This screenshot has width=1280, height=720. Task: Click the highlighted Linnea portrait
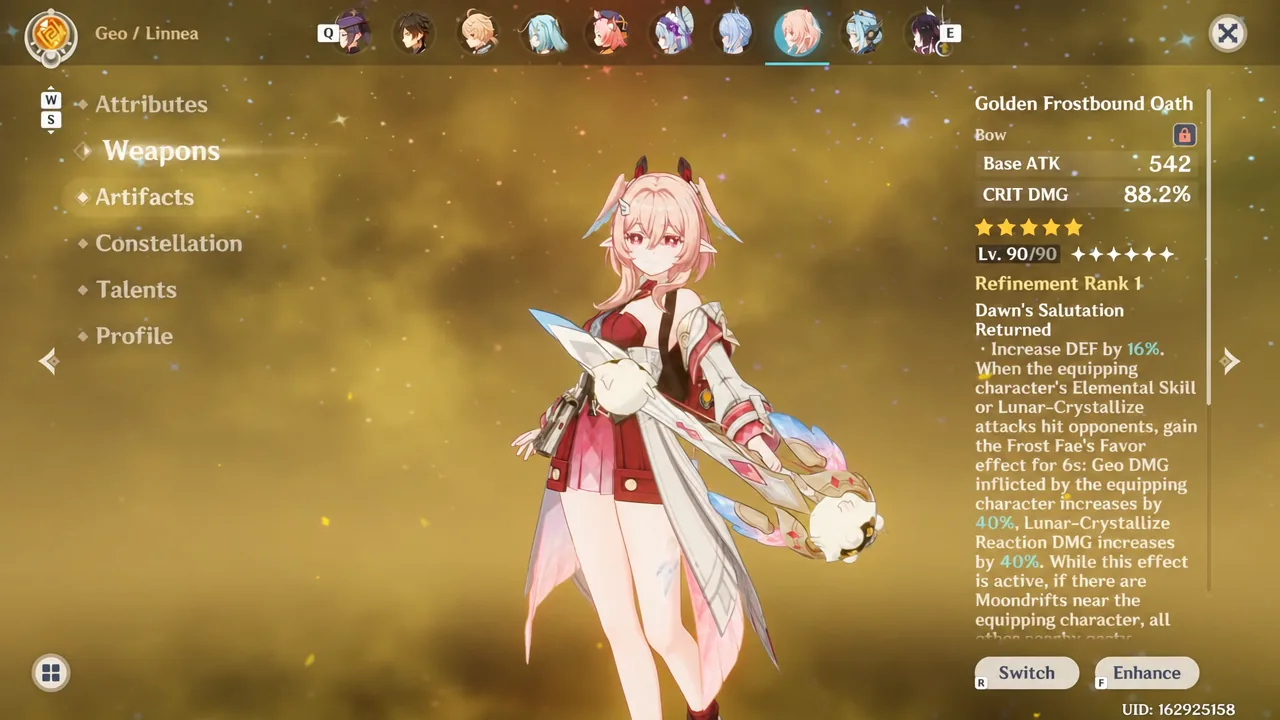pos(797,33)
